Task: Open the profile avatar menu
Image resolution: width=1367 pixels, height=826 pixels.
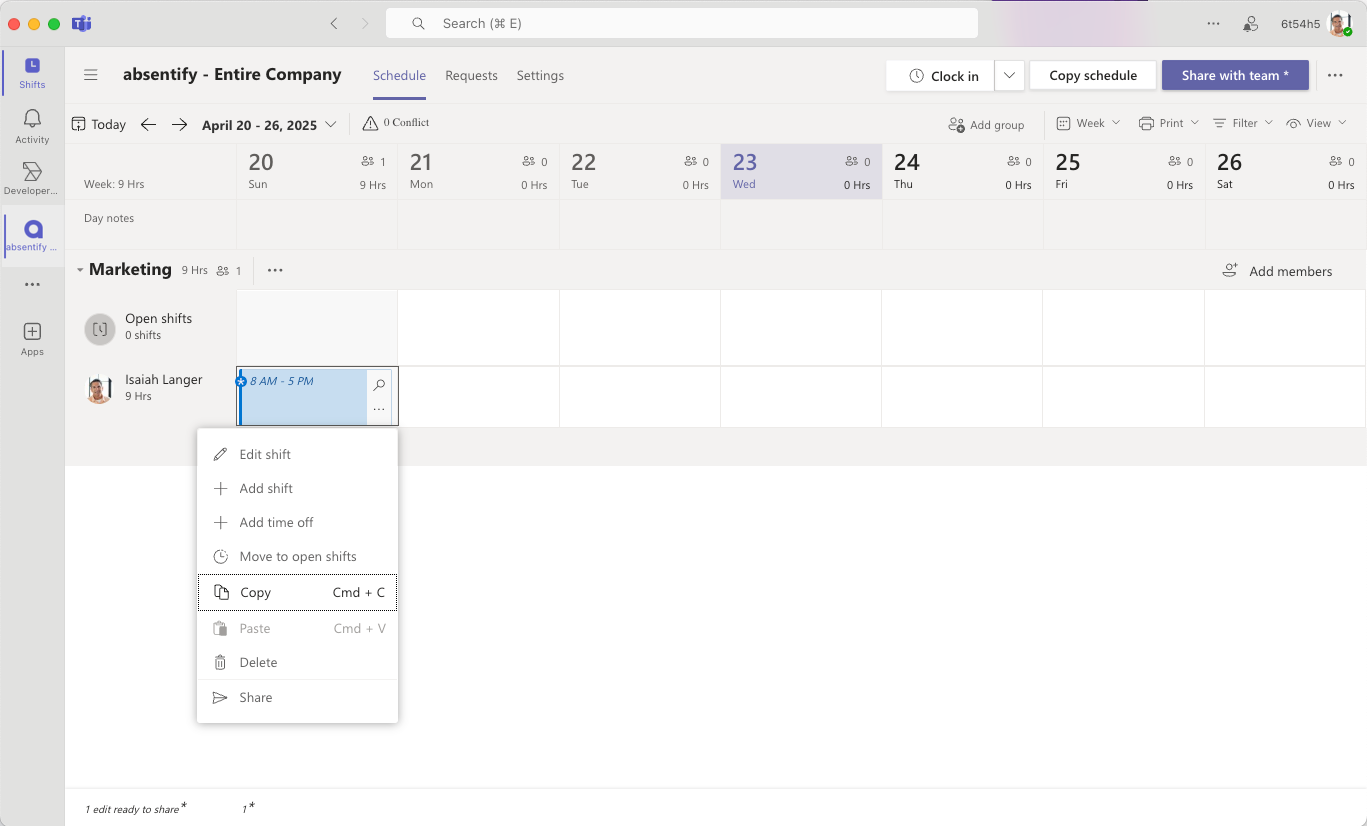Action: pyautogui.click(x=1340, y=23)
